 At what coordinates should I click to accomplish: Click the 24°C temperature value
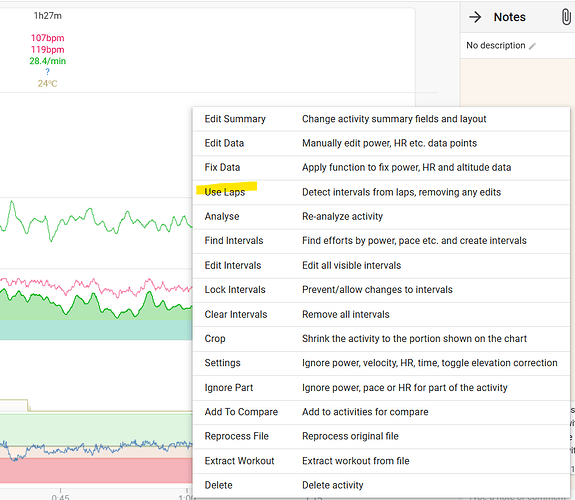[47, 84]
